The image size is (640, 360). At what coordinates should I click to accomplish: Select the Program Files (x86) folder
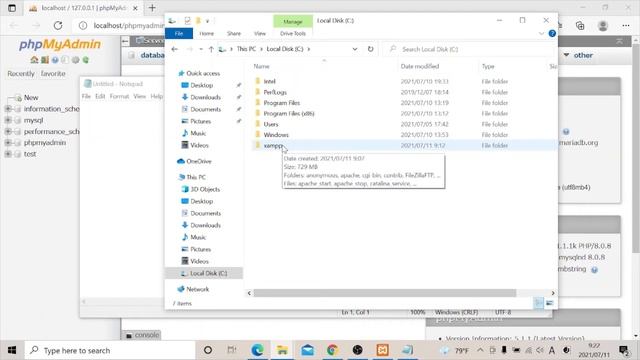click(289, 113)
